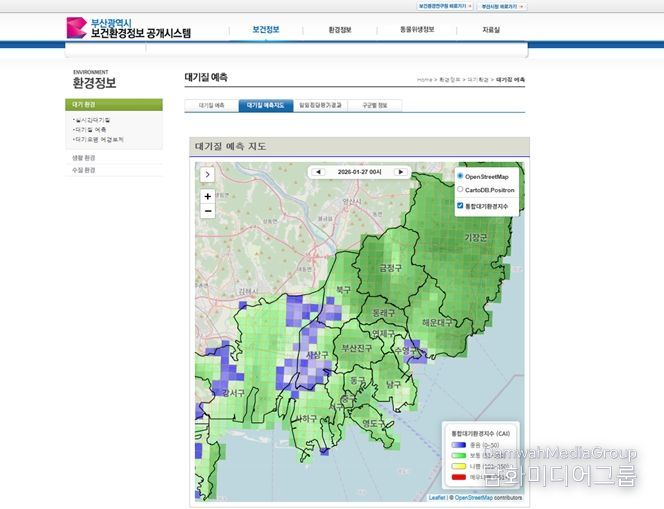Expand the map side panel arrow
The width and height of the screenshot is (664, 509).
click(208, 173)
